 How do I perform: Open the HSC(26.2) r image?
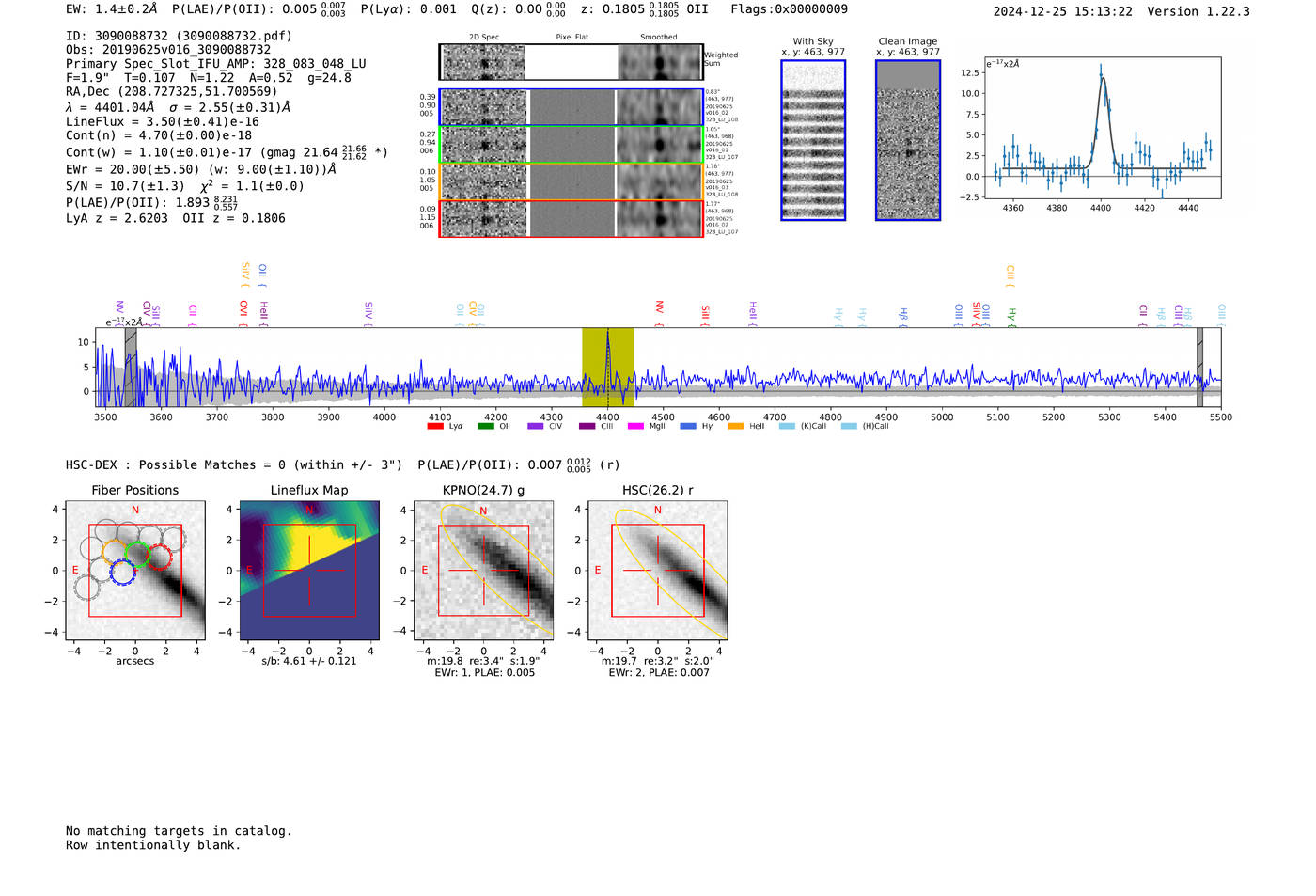pos(657,571)
